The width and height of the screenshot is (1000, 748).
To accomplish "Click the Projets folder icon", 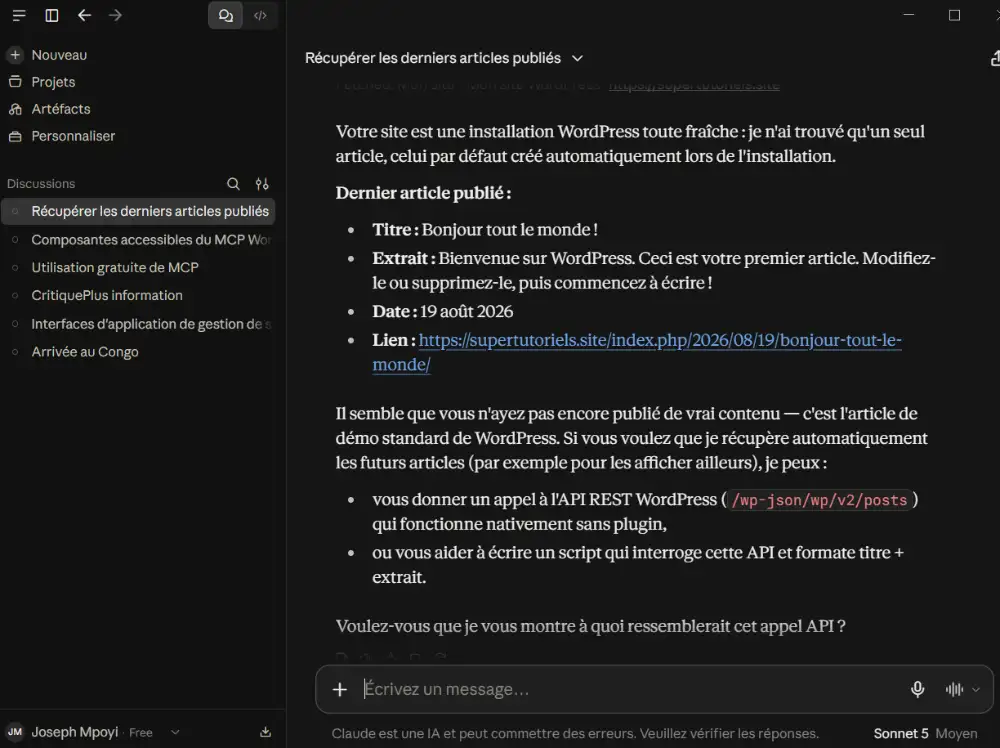I will [15, 82].
